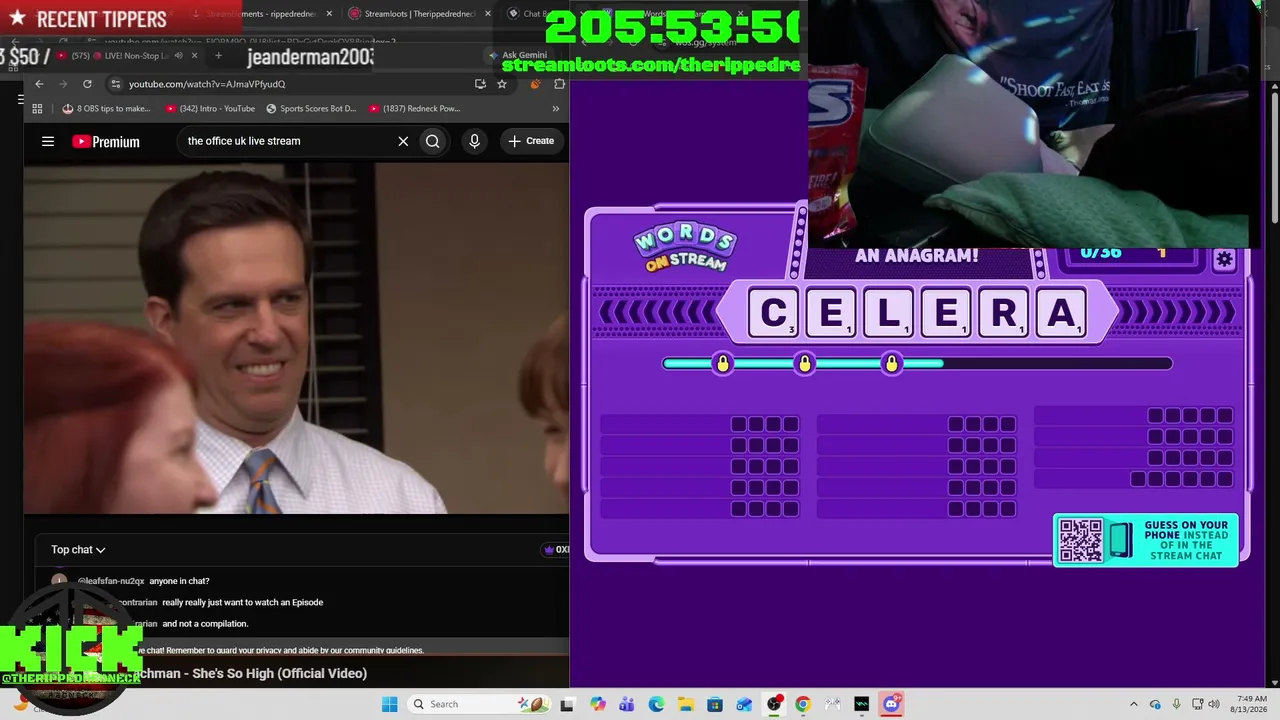Open site information icon in address bar
1280x720 pixels.
pyautogui.click(x=116, y=84)
